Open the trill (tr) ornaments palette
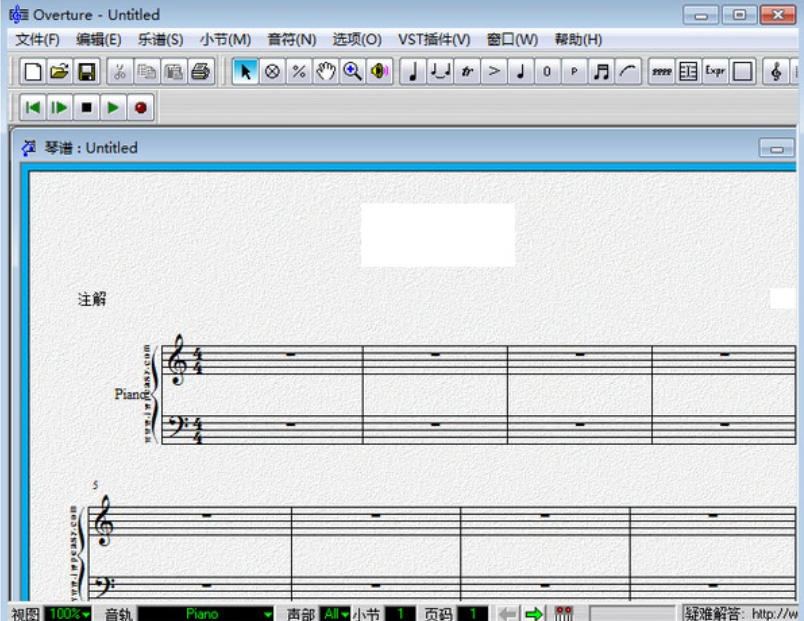 (x=466, y=72)
